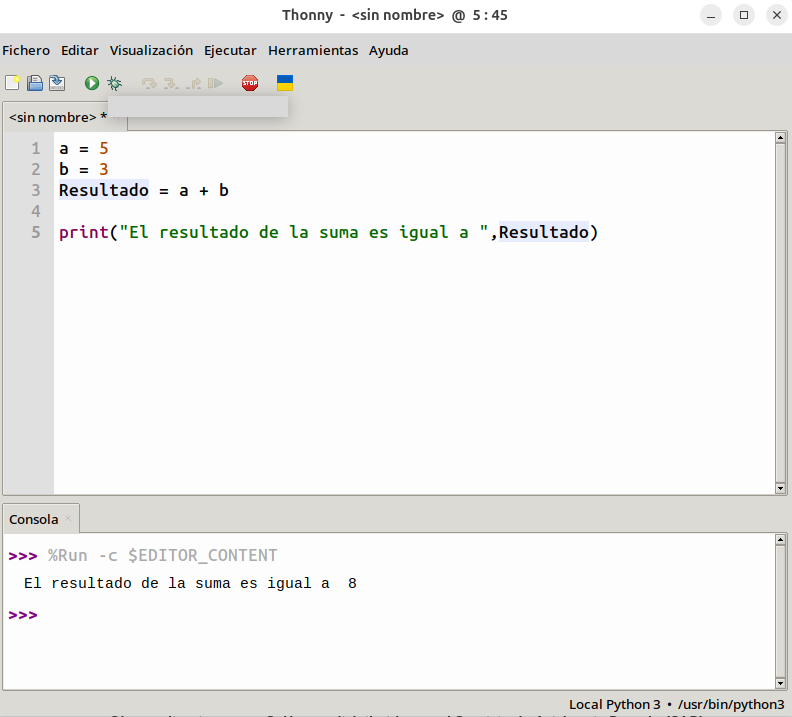Click 'Resultado' argument inside print call
Image resolution: width=792 pixels, height=717 pixels.
click(x=544, y=232)
